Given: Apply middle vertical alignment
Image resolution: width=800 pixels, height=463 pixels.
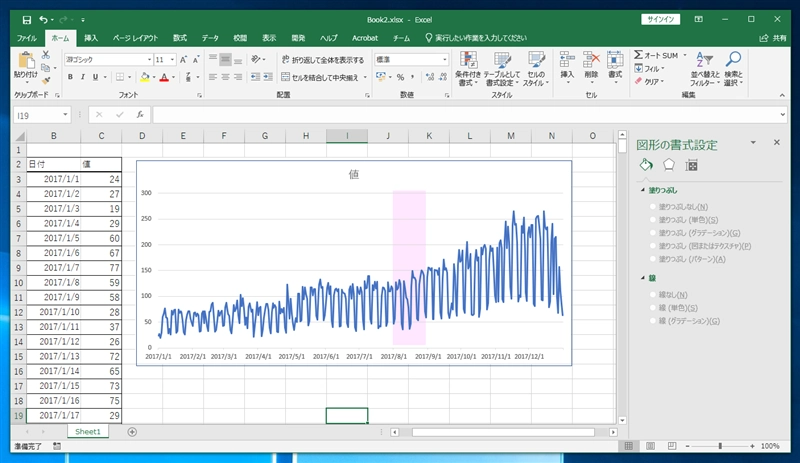Looking at the screenshot, I should click(226, 59).
